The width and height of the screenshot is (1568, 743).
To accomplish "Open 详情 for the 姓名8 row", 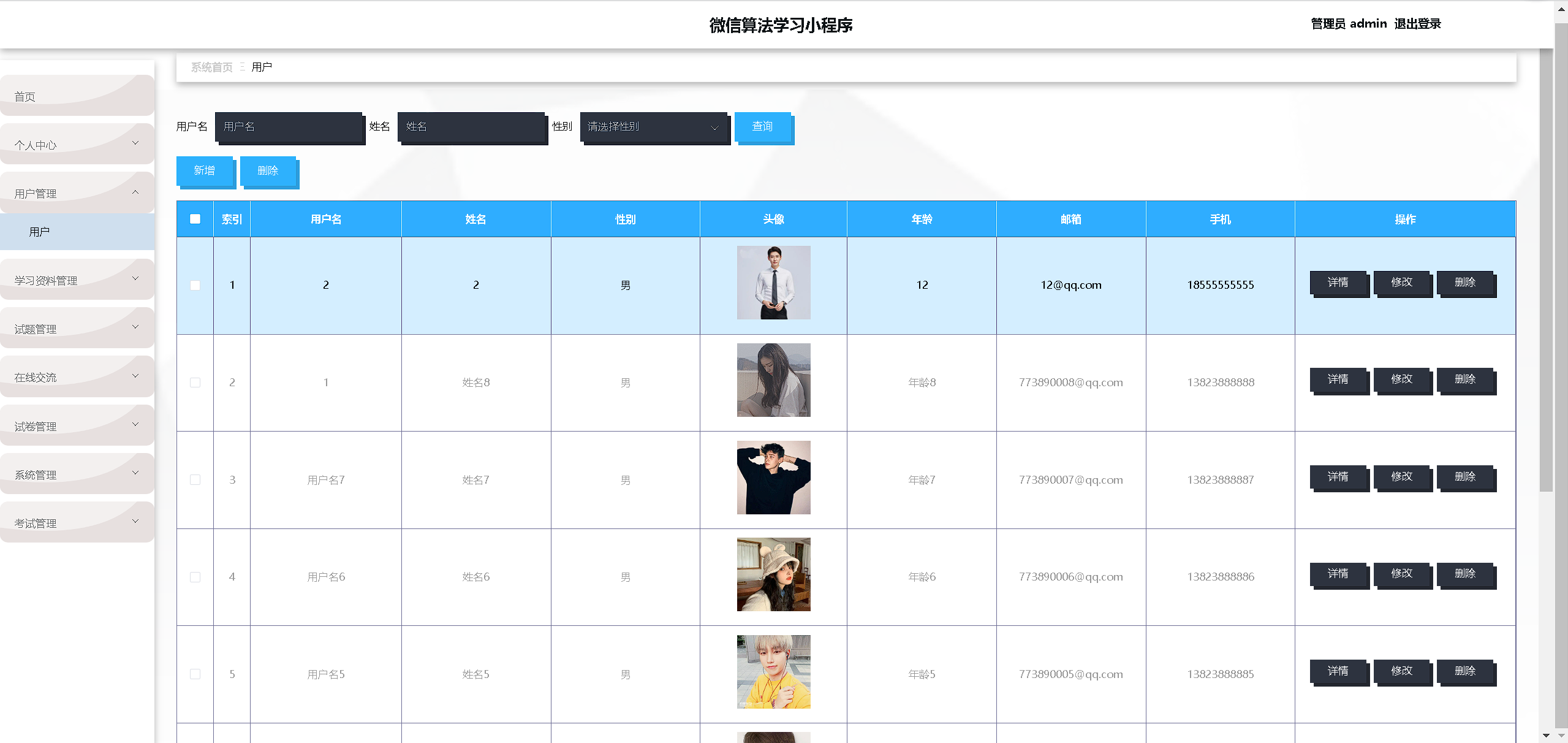I will coord(1338,379).
